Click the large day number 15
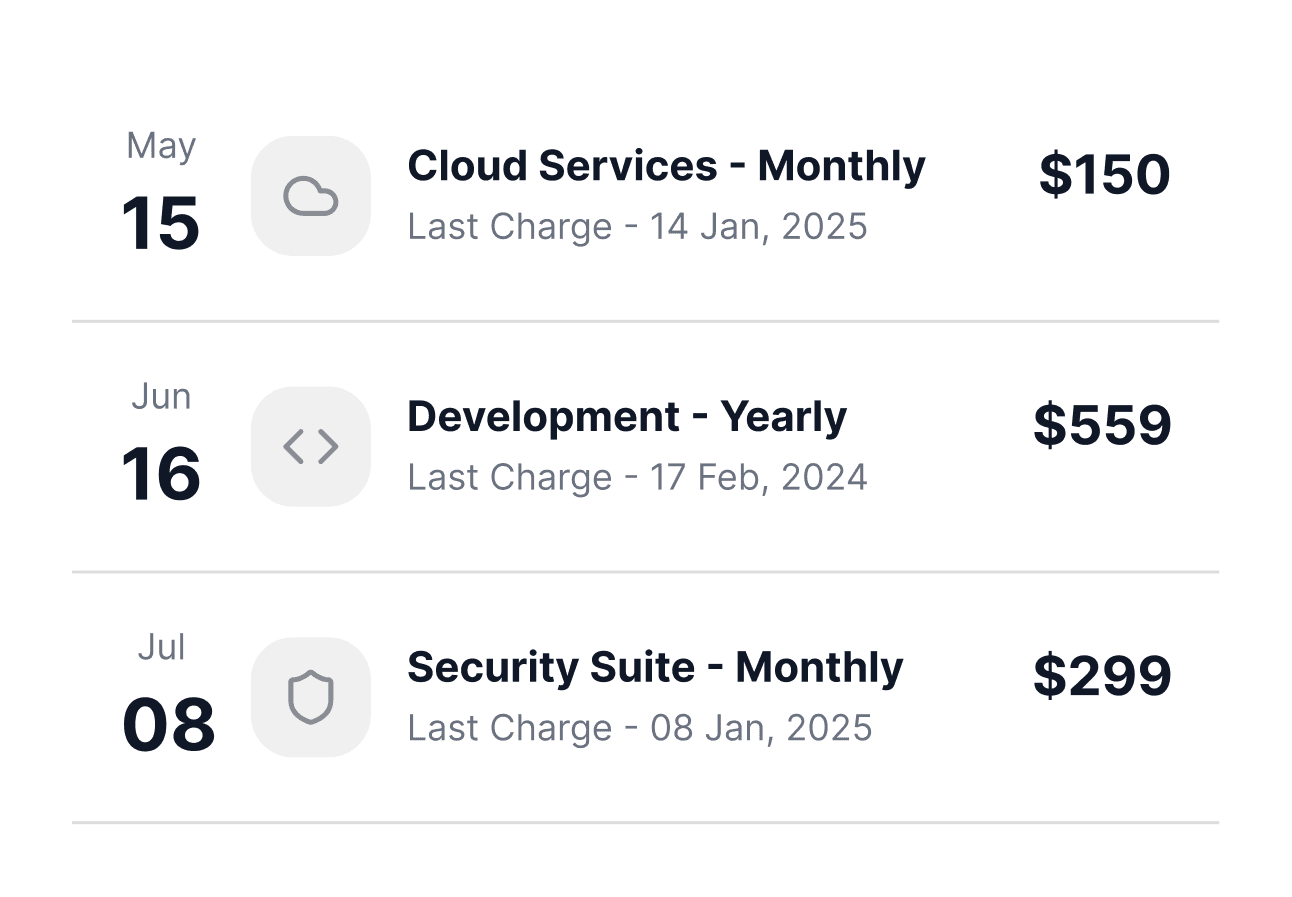Screen dimensions: 1292x897 (x=161, y=223)
